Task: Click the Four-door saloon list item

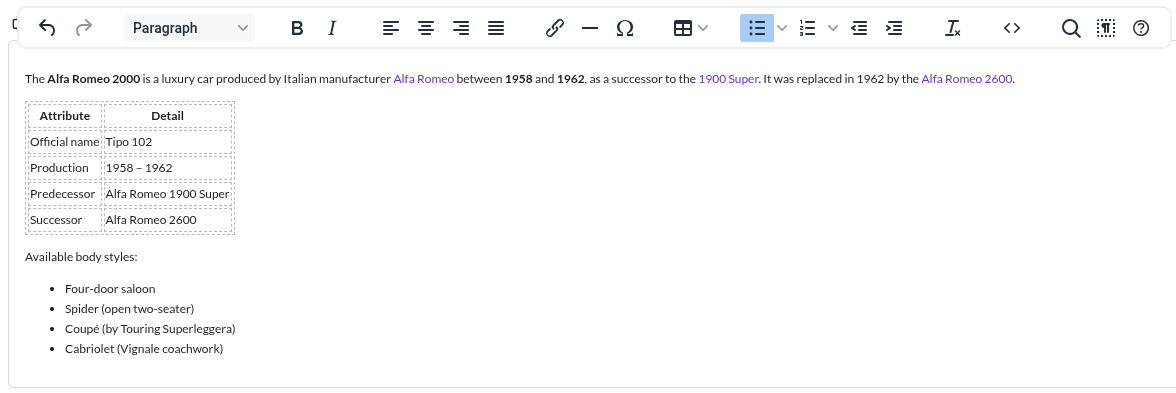Action: 110,289
